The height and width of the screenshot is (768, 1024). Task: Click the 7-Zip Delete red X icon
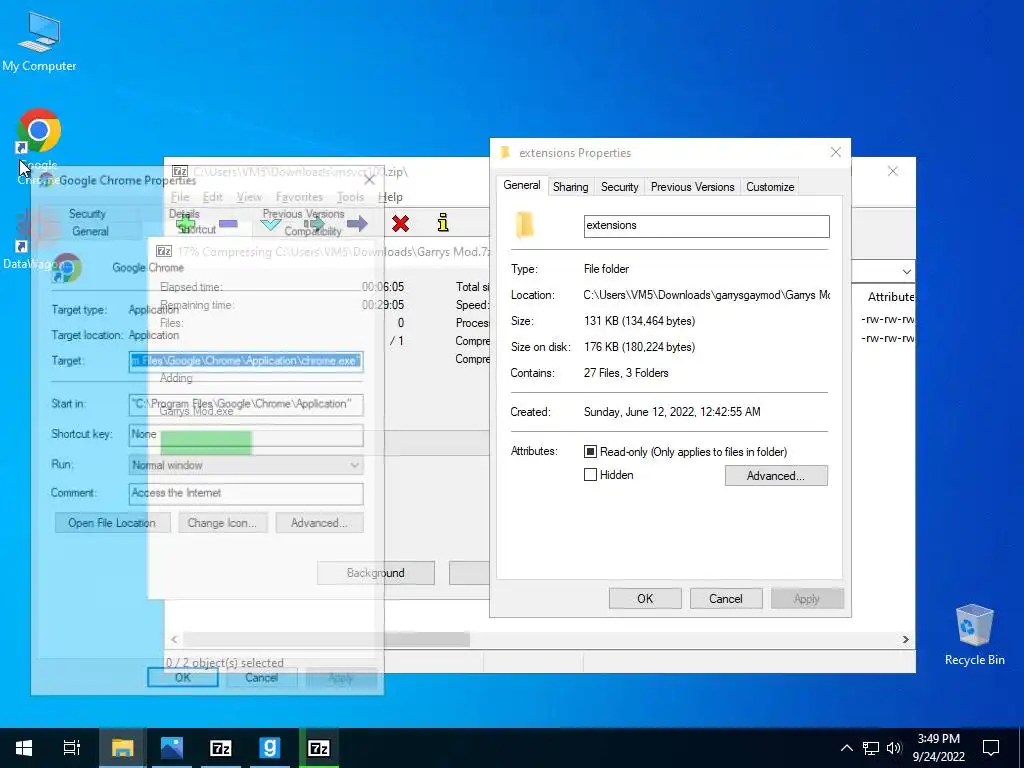pyautogui.click(x=400, y=223)
